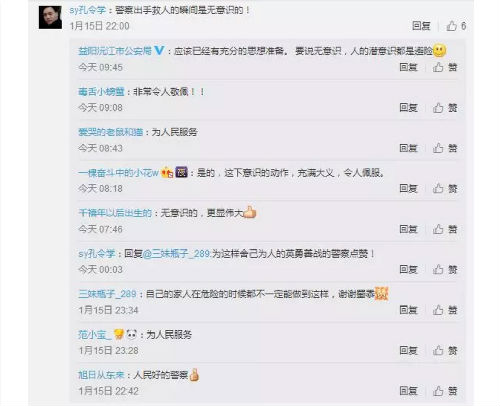This screenshot has width=500, height=406.
Task: Like the 23:28 comment by 范小宝_
Action: pos(438,350)
